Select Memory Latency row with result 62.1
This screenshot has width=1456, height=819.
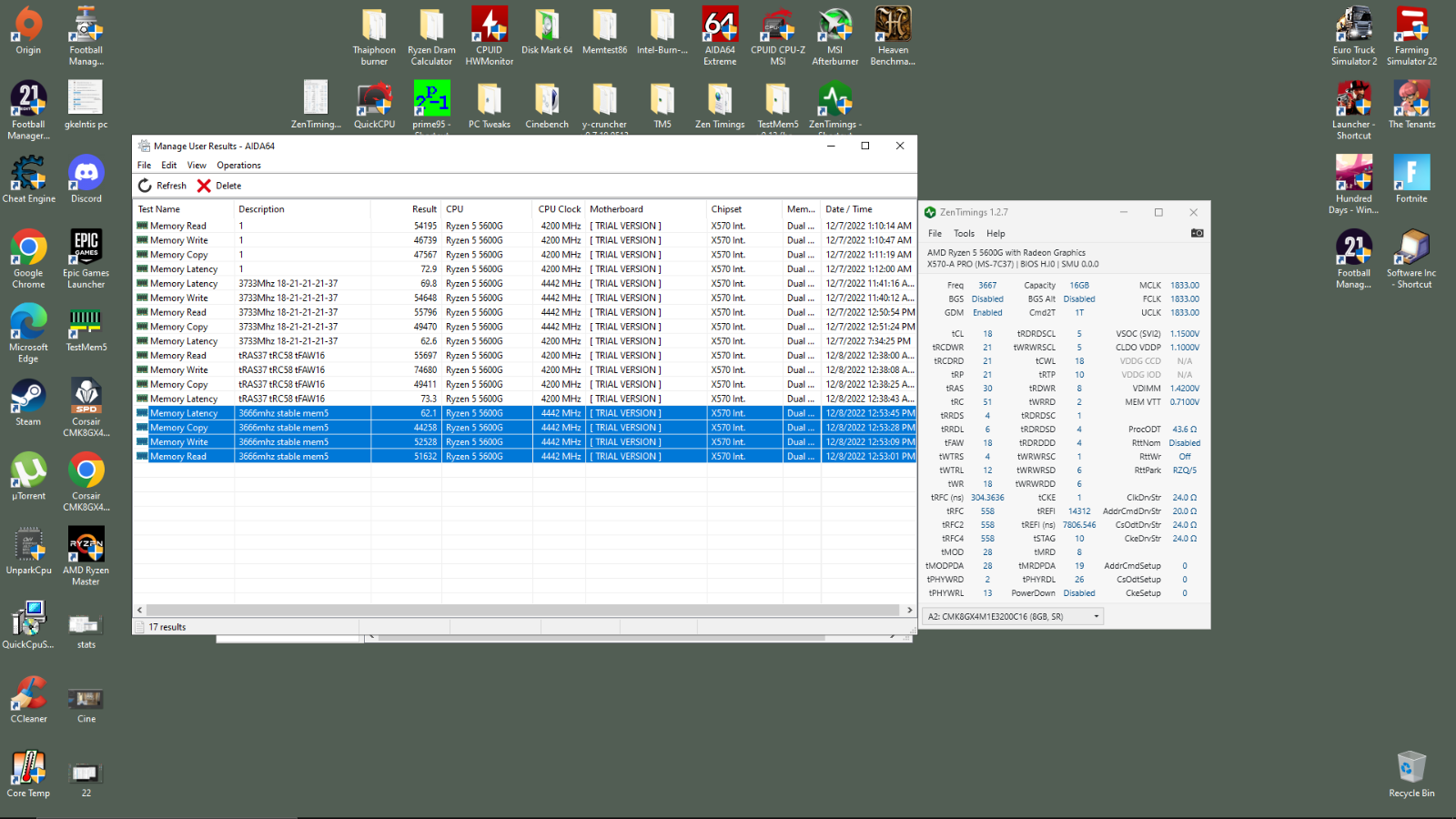[x=525, y=413]
